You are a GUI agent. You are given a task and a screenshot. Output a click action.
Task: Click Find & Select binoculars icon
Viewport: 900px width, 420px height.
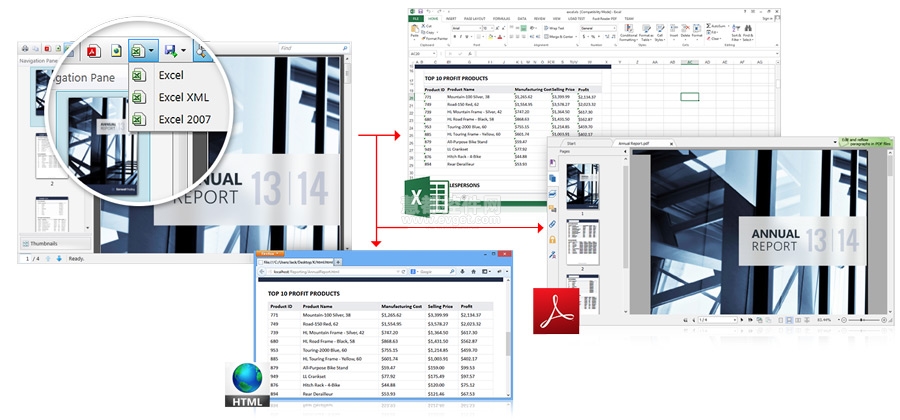pyautogui.click(x=748, y=29)
